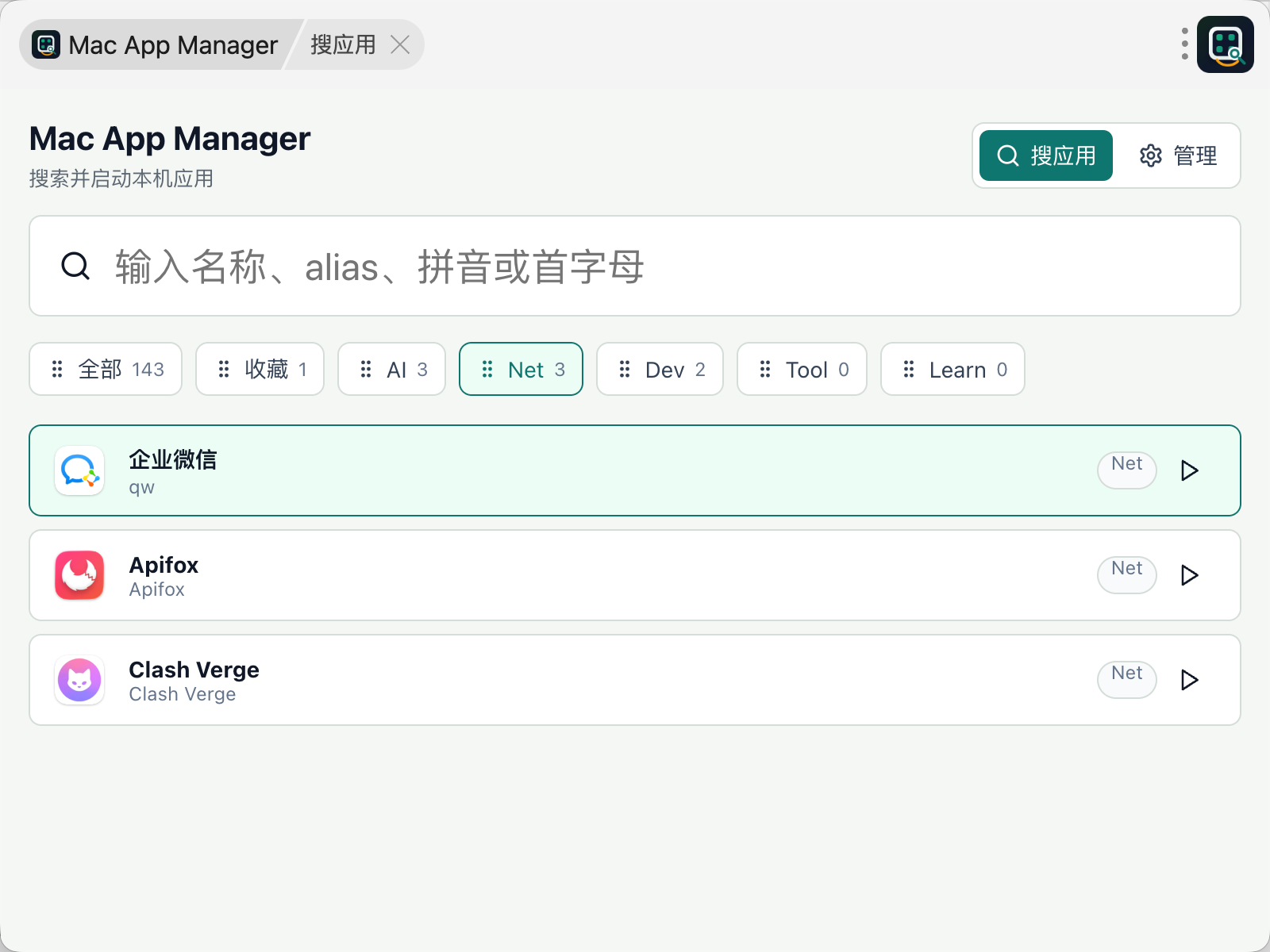This screenshot has width=1270, height=952.
Task: Switch to the 管理 manage mode
Action: pos(1178,155)
